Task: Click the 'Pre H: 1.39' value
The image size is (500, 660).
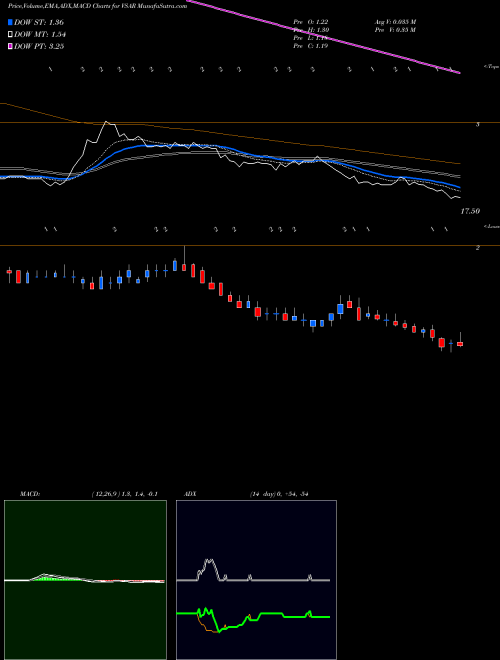Action: click(311, 30)
